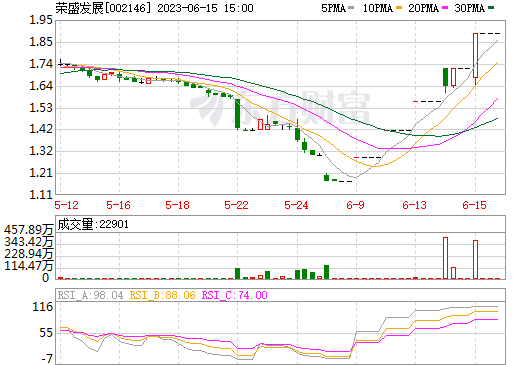The height and width of the screenshot is (365, 520).
Task: Click the long green candlestick on 5-22
Action: click(237, 114)
